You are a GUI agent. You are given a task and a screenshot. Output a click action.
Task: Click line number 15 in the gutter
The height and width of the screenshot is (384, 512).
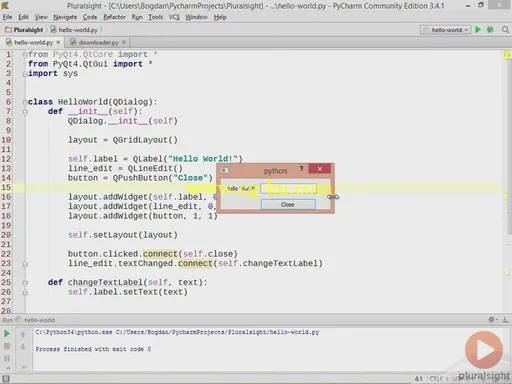(x=6, y=187)
